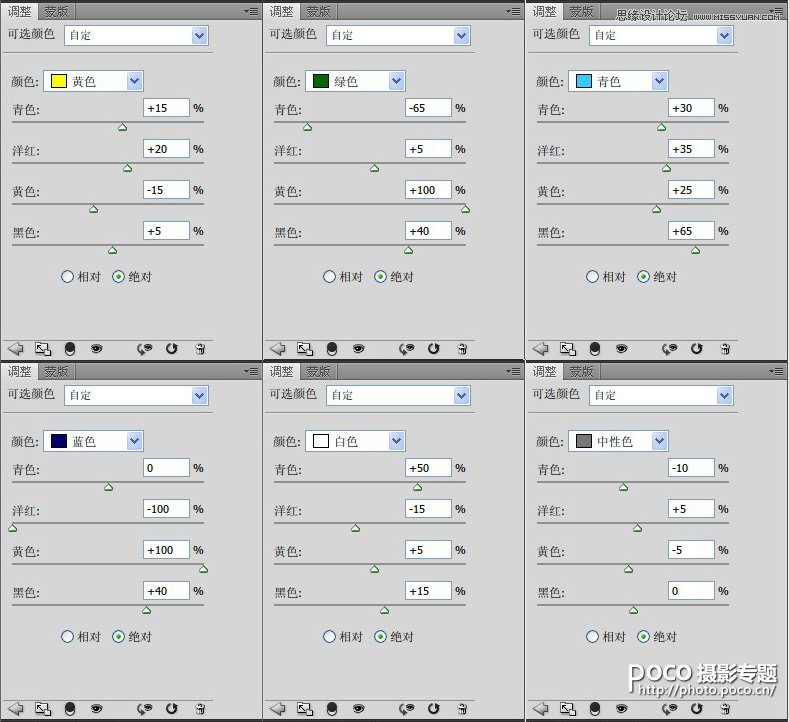Click view previous state icon in cyan (青色) panel
The image size is (790, 722).
(x=670, y=349)
